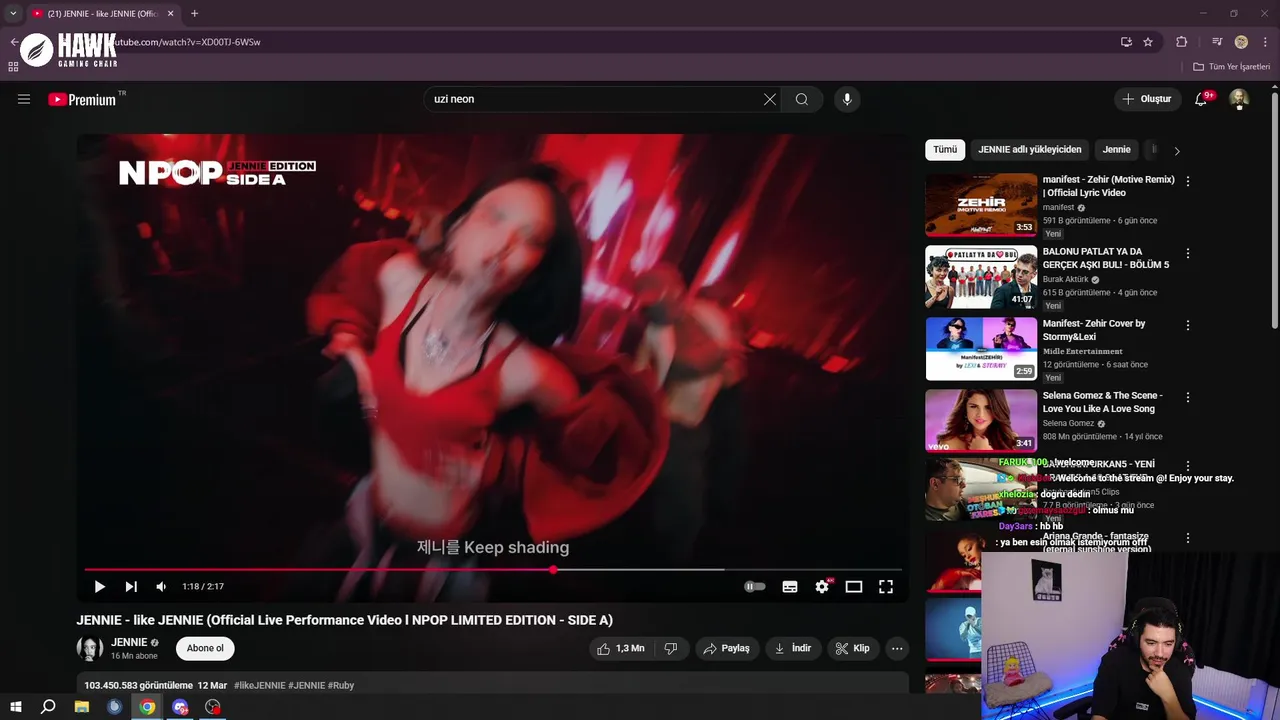Open Windows Start menu
This screenshot has height=720, width=1280.
[16, 707]
